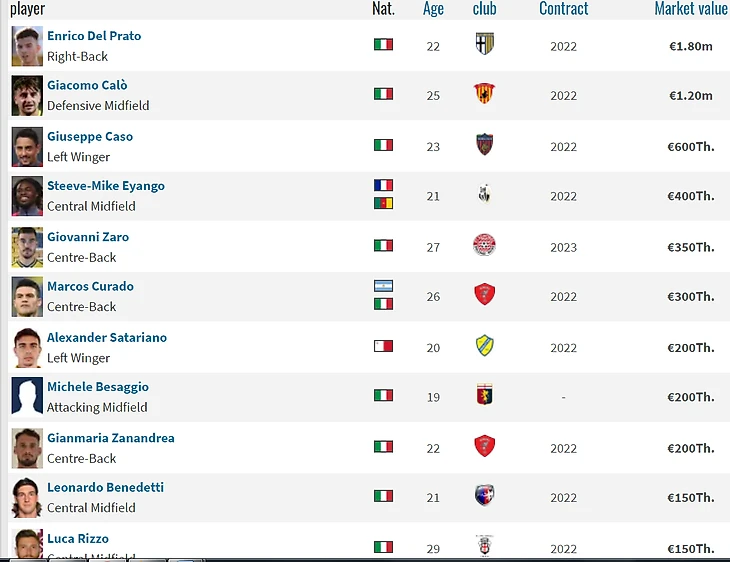Click yellow crest for Alexander Satariano
This screenshot has width=730, height=562.
[x=484, y=345]
